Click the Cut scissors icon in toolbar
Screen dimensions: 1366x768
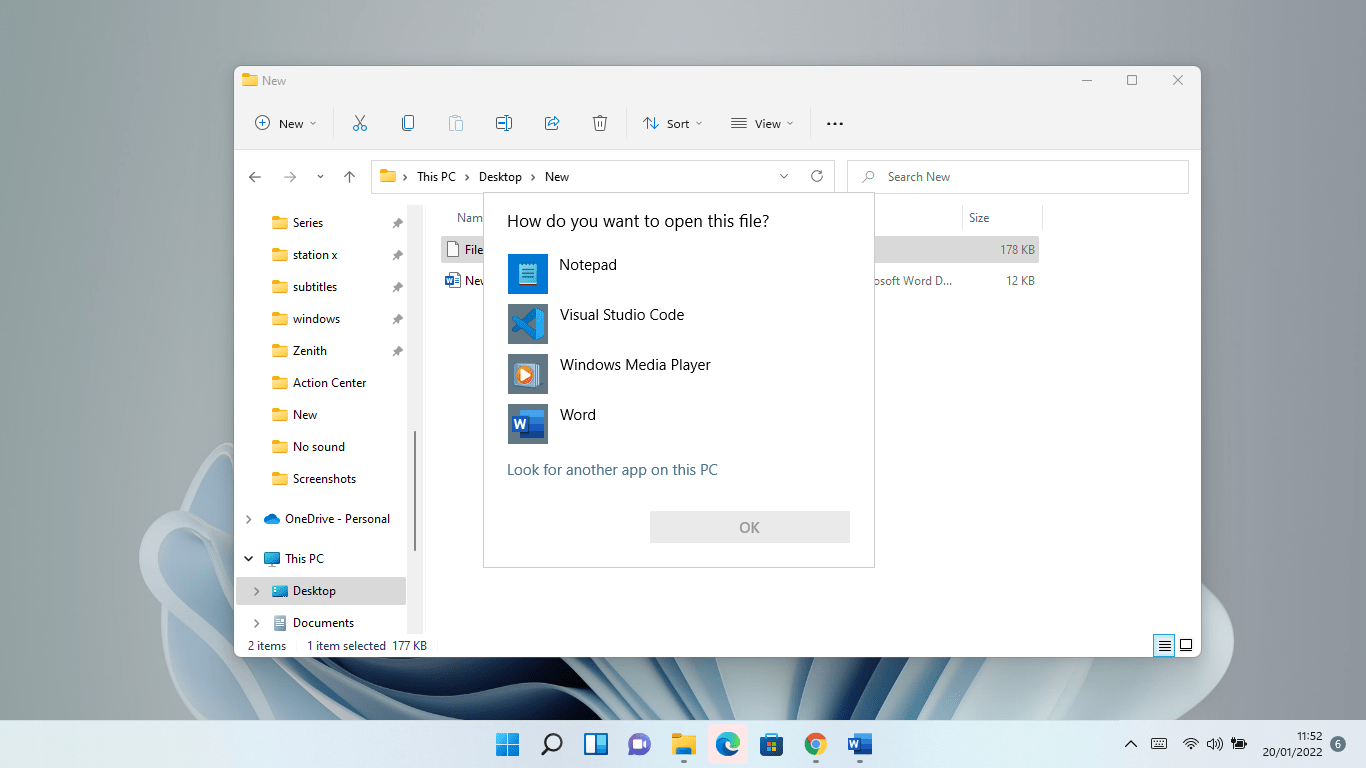tap(360, 123)
